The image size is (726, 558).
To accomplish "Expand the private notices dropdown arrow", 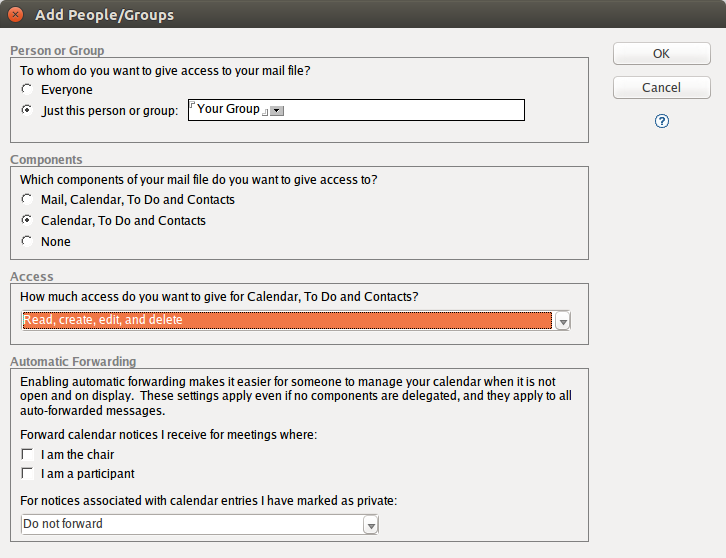I will [371, 525].
